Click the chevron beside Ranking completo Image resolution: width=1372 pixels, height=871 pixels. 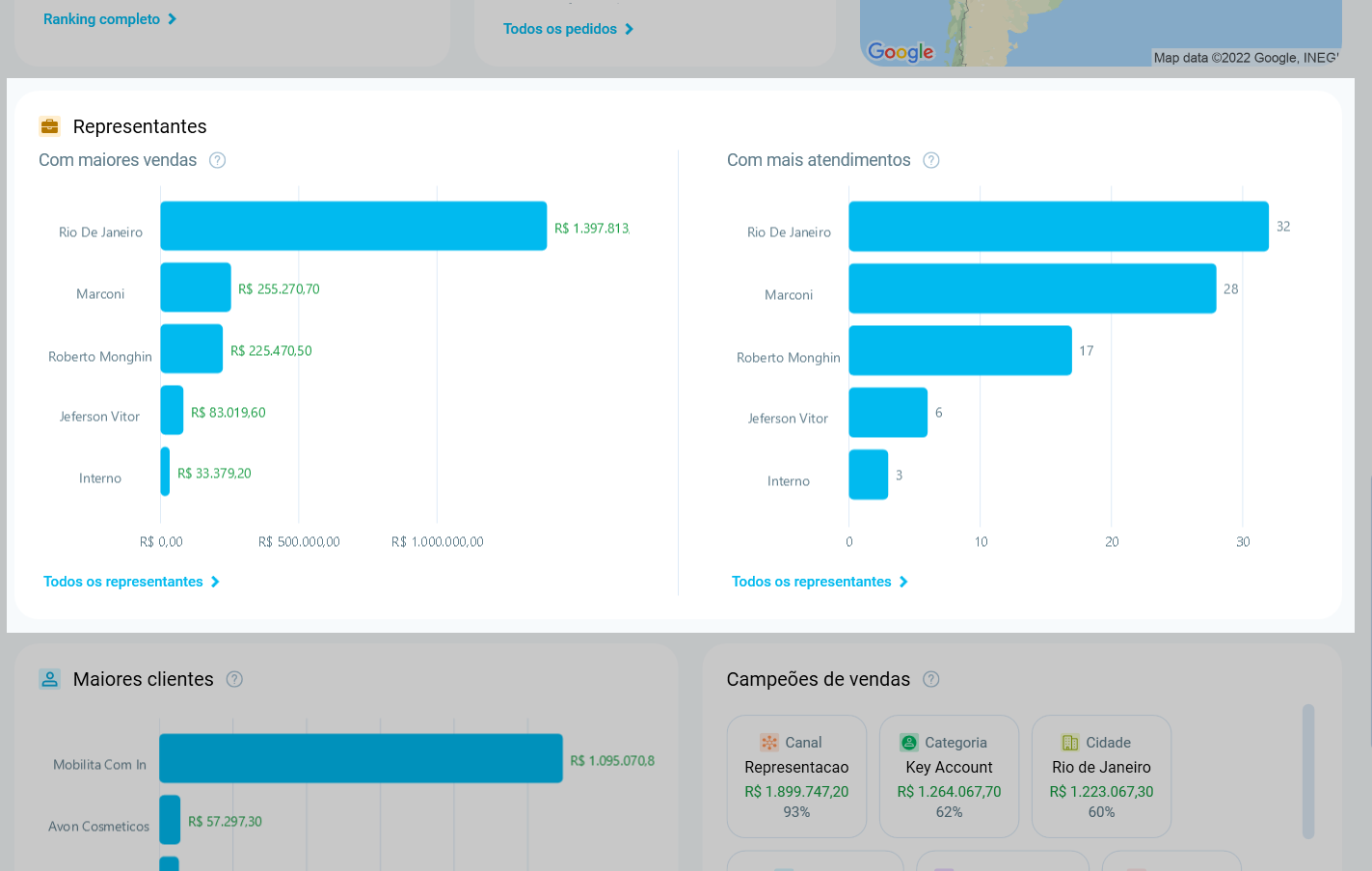[x=173, y=19]
